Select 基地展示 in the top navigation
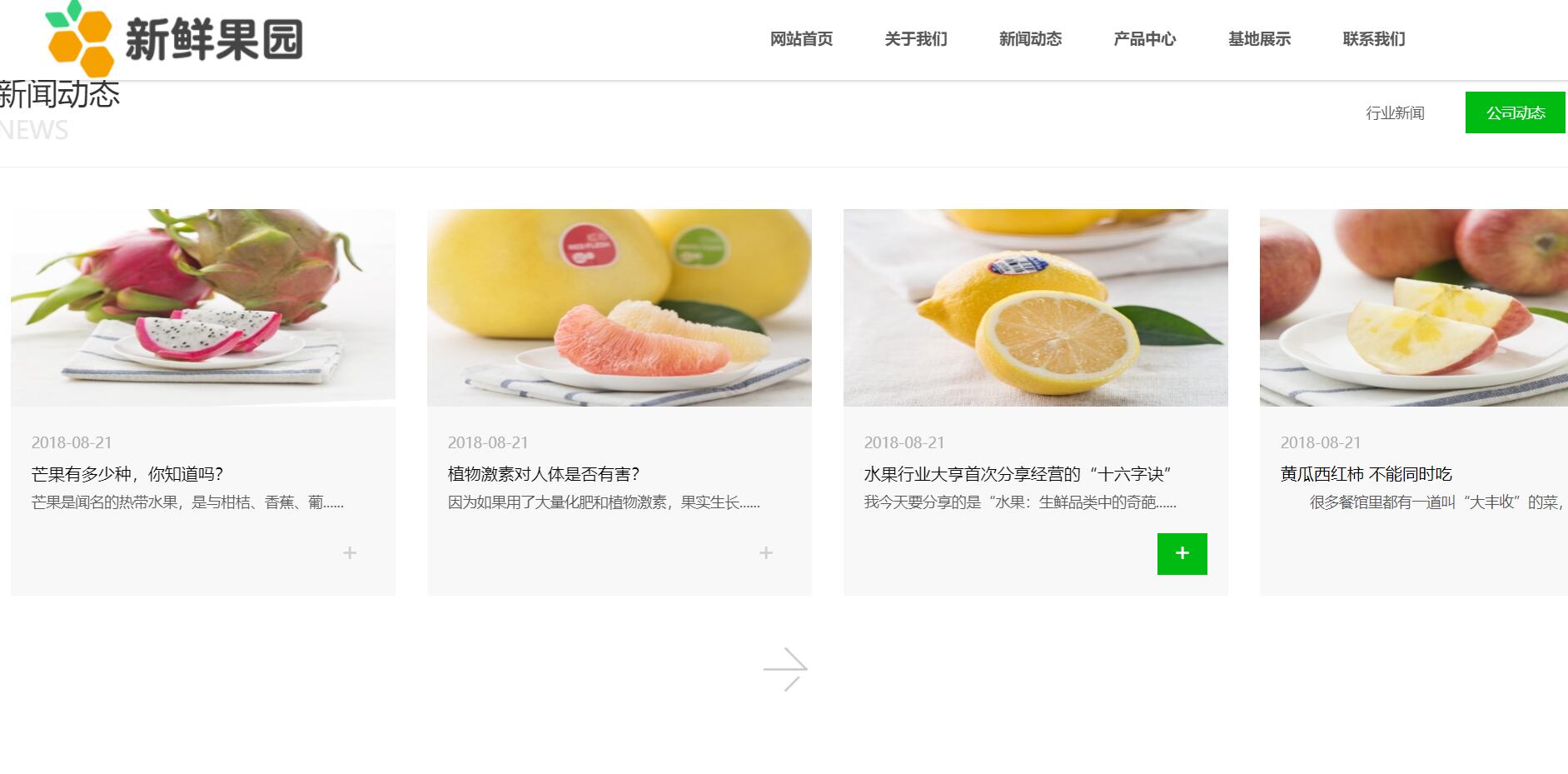 [x=1259, y=39]
